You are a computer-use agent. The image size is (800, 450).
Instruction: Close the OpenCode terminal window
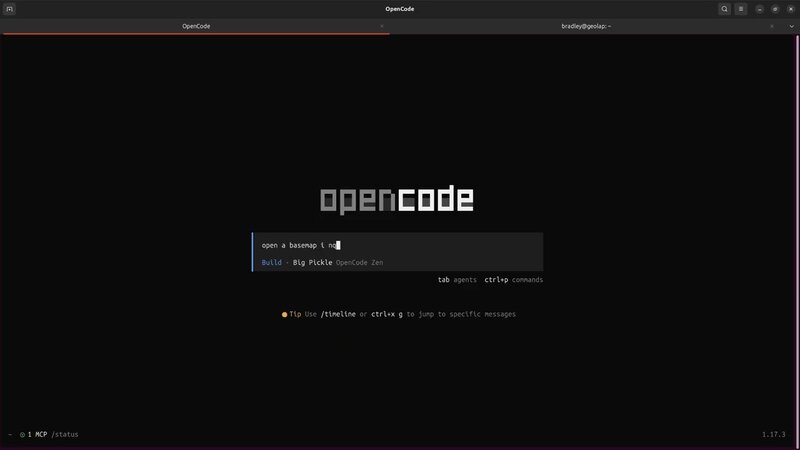791,9
